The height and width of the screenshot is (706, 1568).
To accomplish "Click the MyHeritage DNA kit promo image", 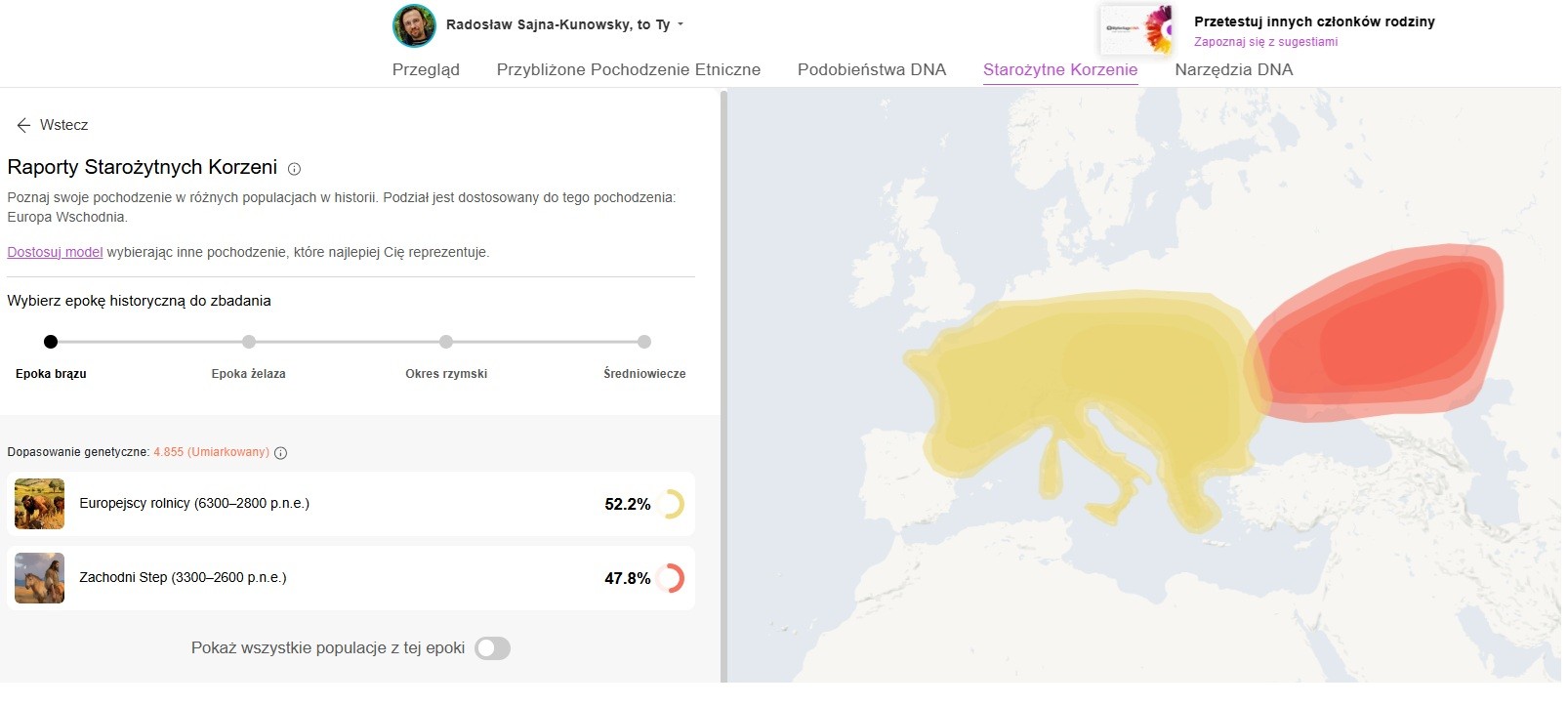I will click(1136, 29).
